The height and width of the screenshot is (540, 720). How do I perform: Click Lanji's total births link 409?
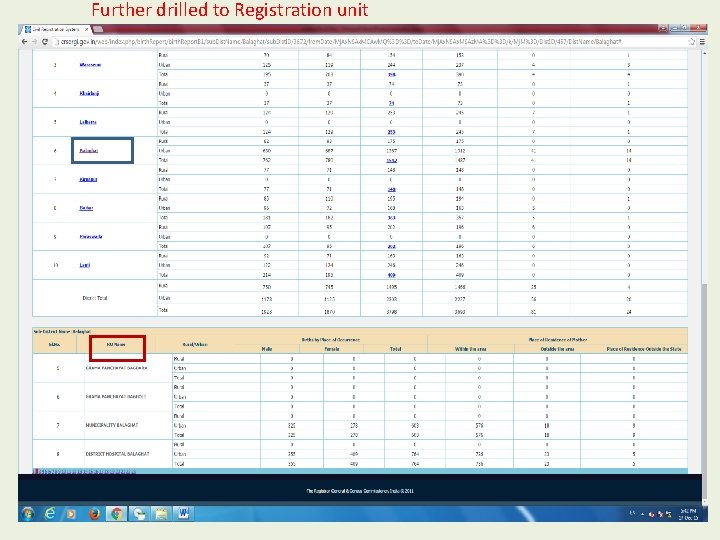click(391, 276)
